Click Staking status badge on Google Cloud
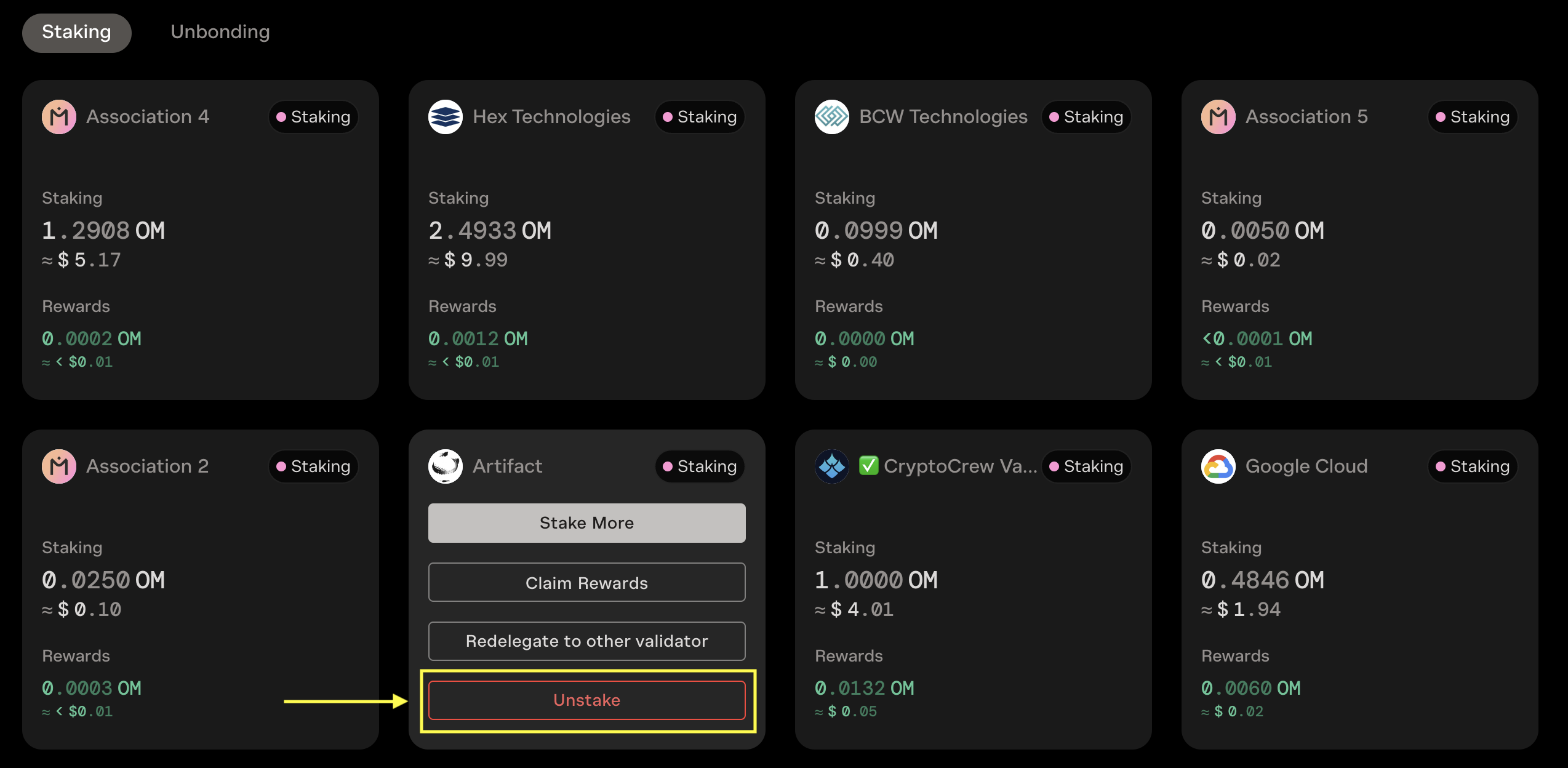The height and width of the screenshot is (768, 1568). [x=1473, y=466]
